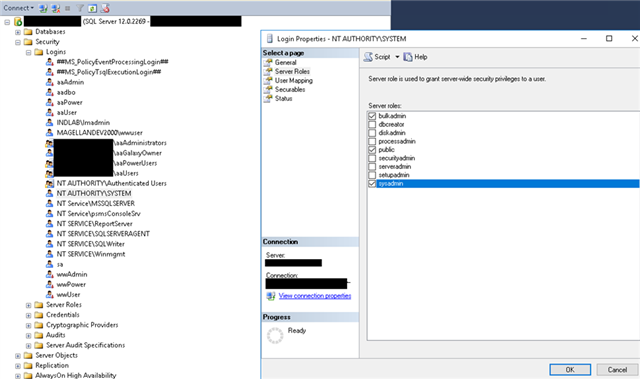
Task: Select the aadbo login icon
Action: click(x=49, y=92)
